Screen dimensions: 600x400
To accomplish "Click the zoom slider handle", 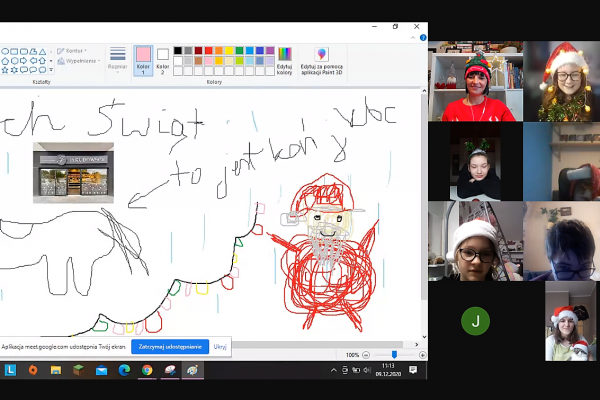I will click(x=395, y=355).
